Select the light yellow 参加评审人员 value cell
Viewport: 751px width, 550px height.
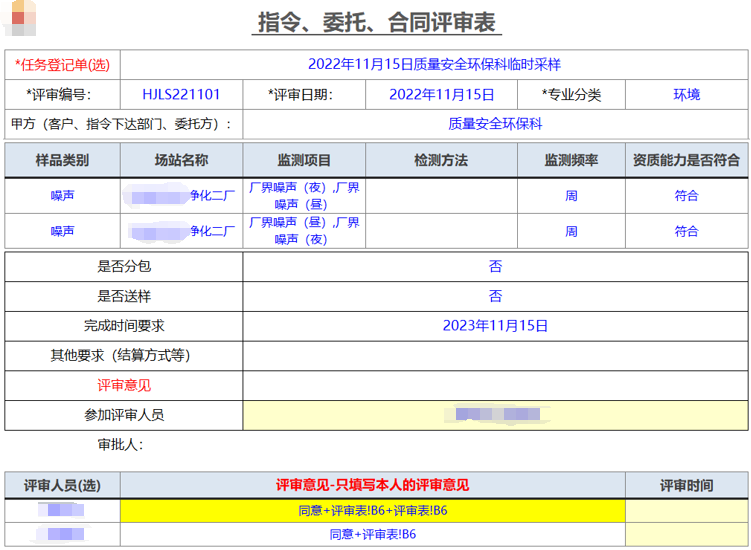click(x=495, y=415)
